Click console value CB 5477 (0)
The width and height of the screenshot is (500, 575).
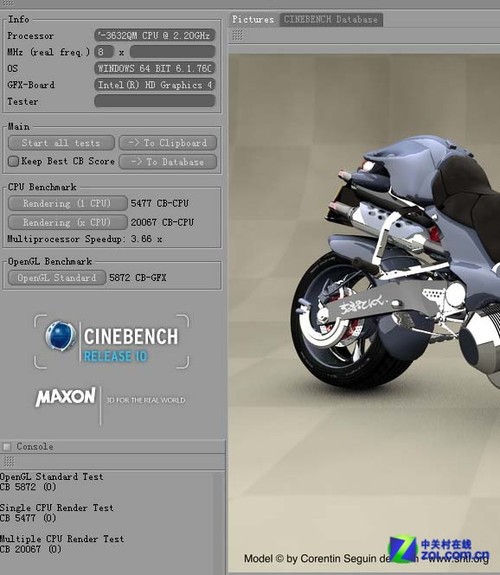28,518
